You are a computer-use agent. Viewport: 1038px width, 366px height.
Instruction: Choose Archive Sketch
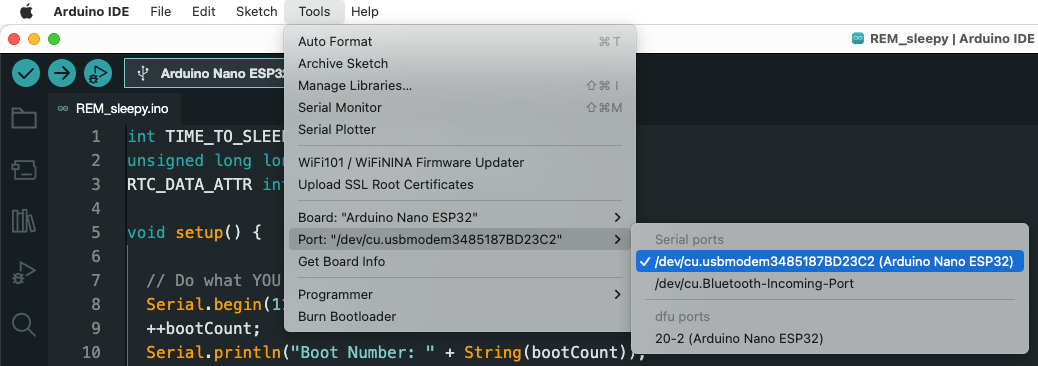point(459,64)
